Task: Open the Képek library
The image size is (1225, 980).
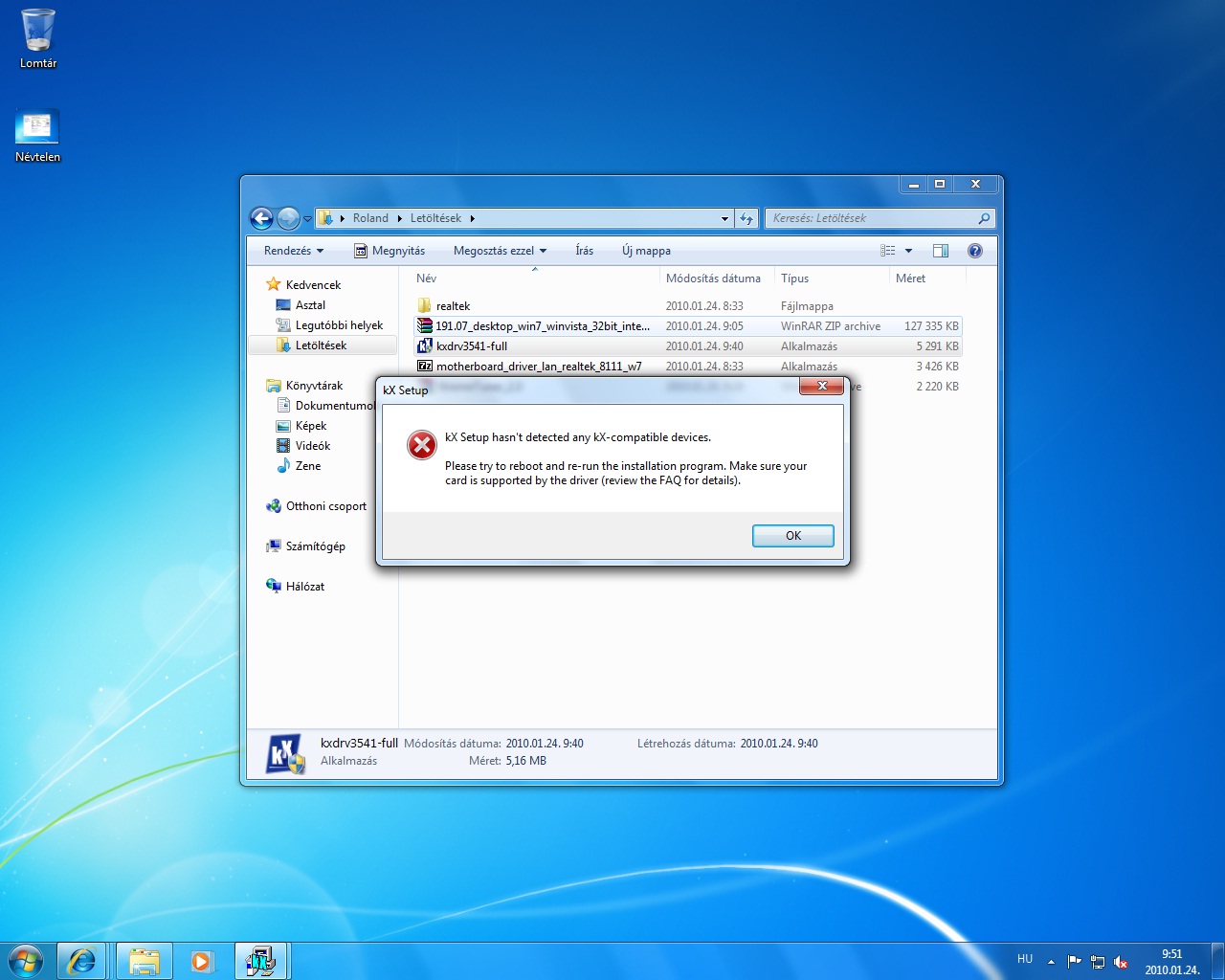Action: point(301,426)
